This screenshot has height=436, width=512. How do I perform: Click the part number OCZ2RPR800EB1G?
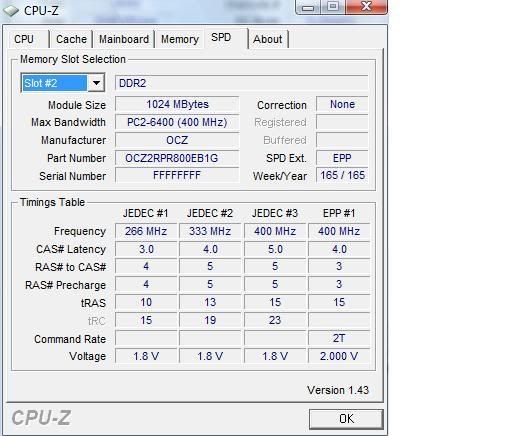(x=177, y=158)
